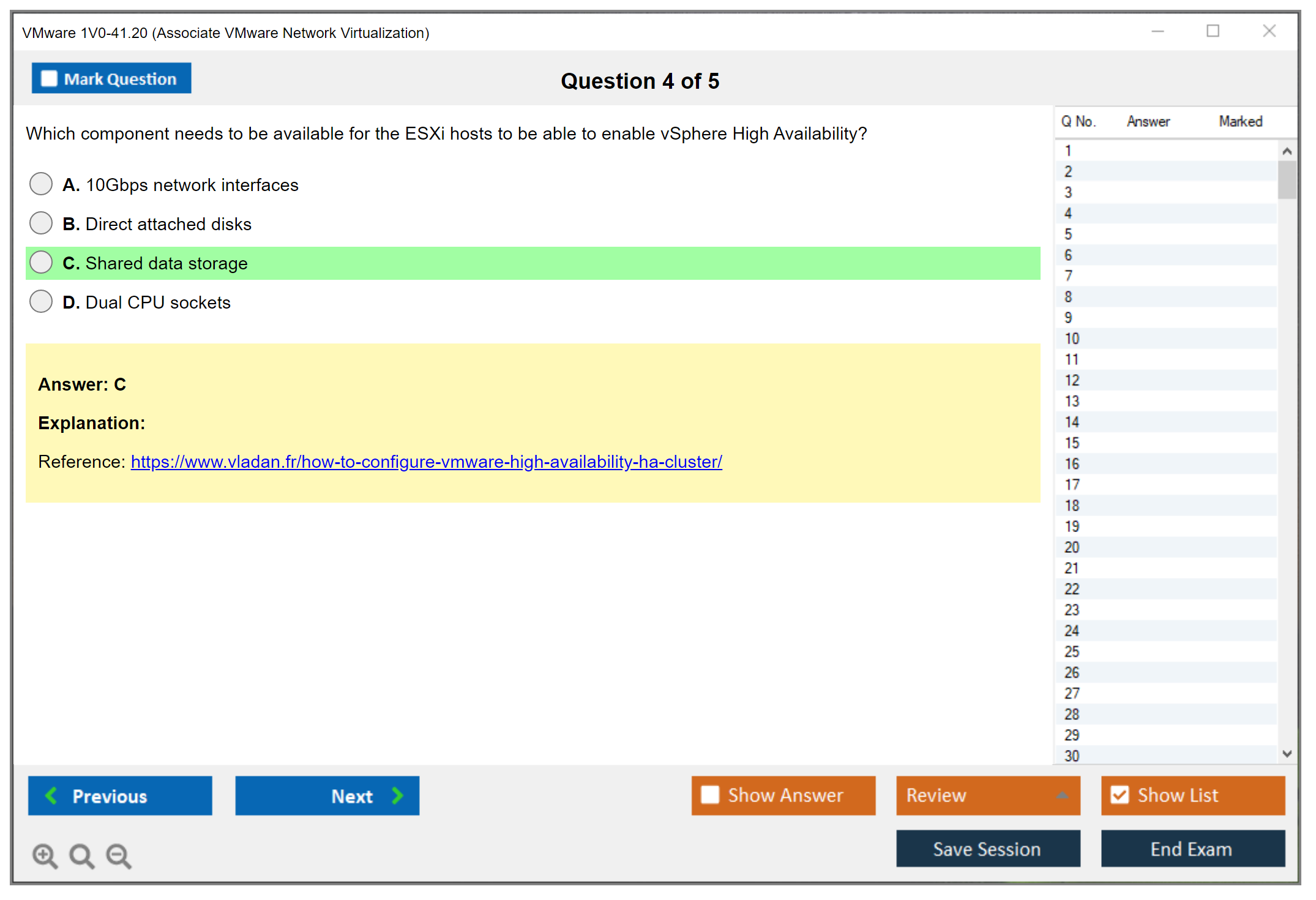This screenshot has width=1316, height=900.
Task: Jump to question 10 in list
Action: click(x=1072, y=339)
